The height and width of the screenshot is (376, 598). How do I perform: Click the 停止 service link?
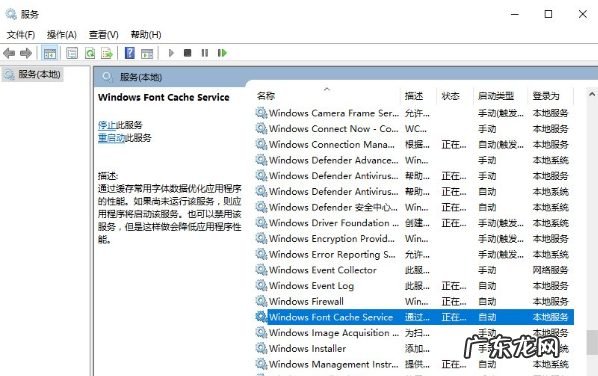click(106, 125)
